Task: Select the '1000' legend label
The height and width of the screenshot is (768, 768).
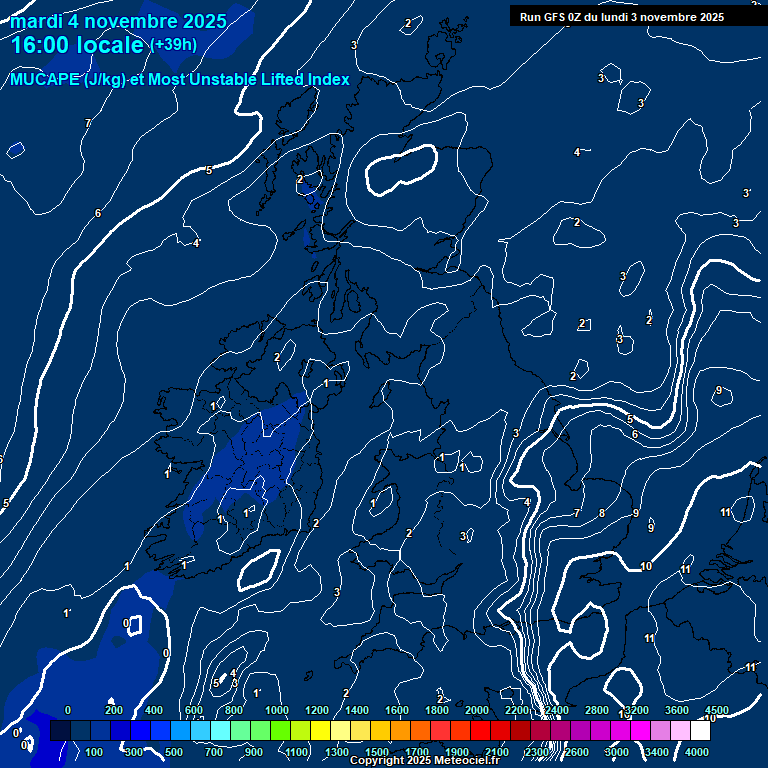Action: (x=277, y=710)
